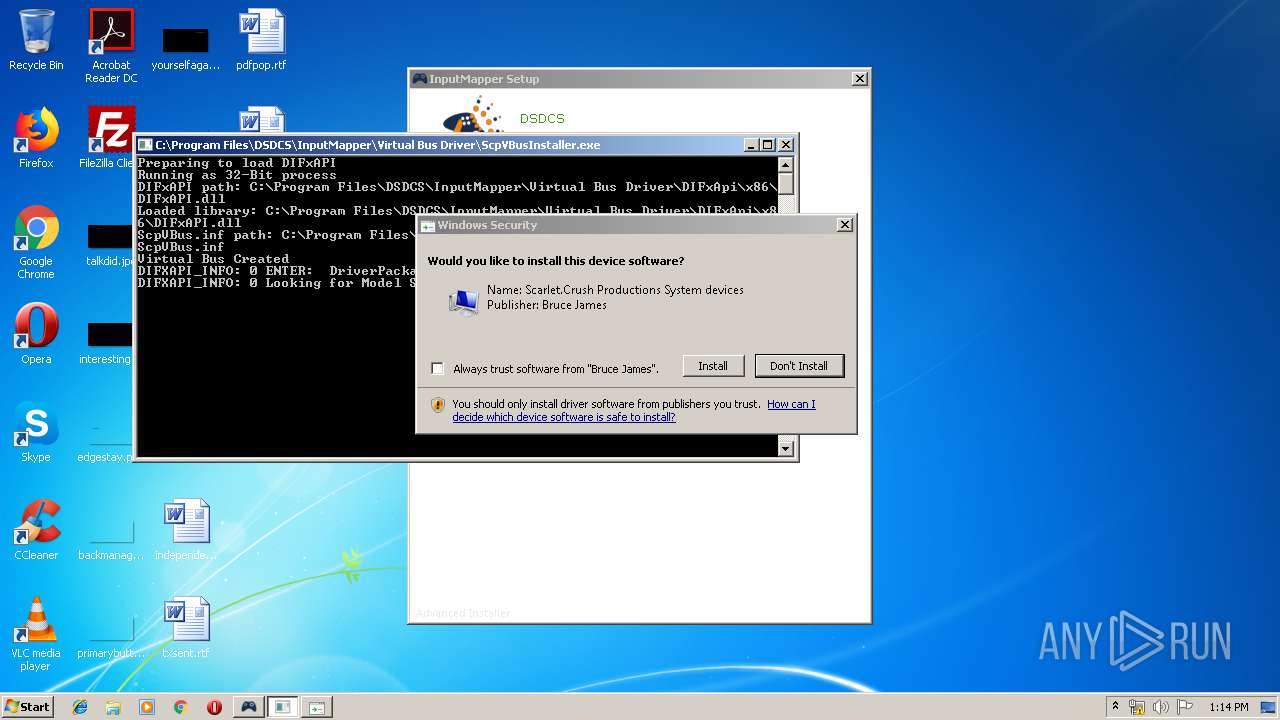Click the shield warning icon in dialog
The height and width of the screenshot is (720, 1280).
(x=437, y=405)
